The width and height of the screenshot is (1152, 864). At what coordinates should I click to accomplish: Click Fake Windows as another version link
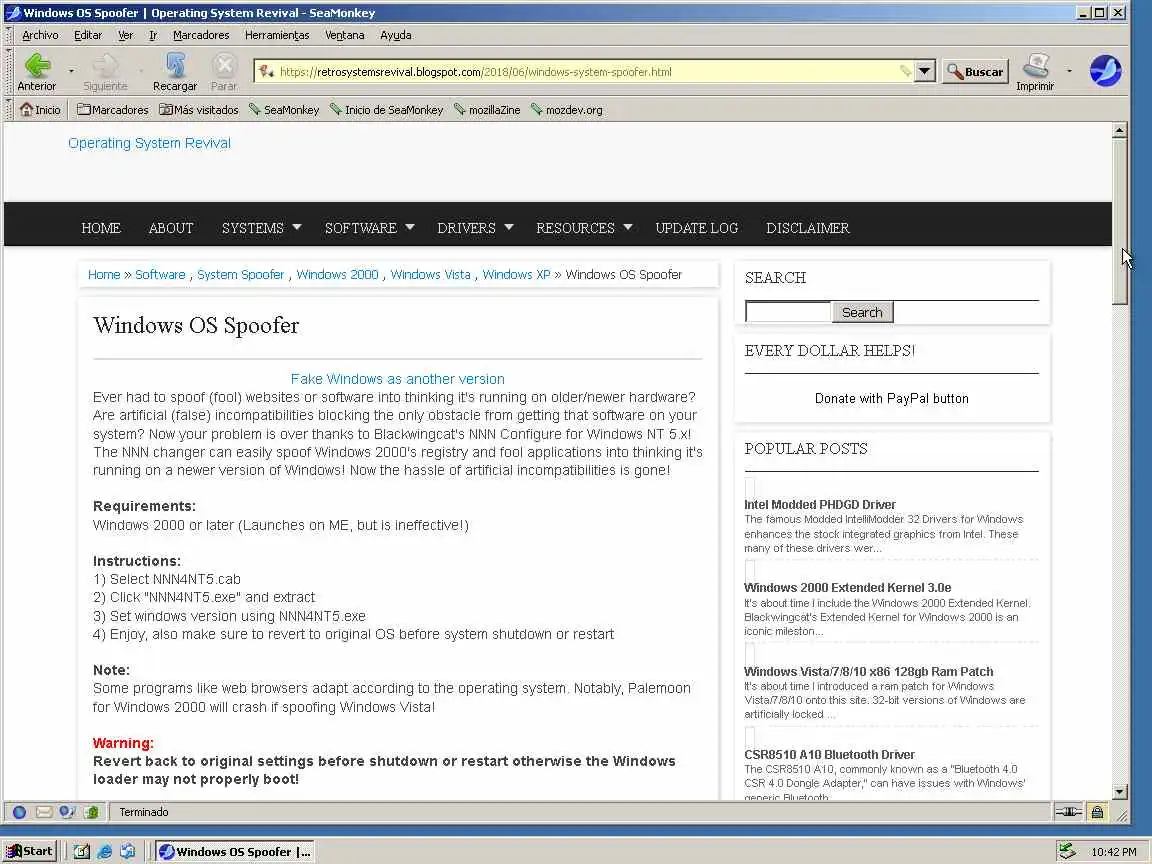(x=397, y=379)
